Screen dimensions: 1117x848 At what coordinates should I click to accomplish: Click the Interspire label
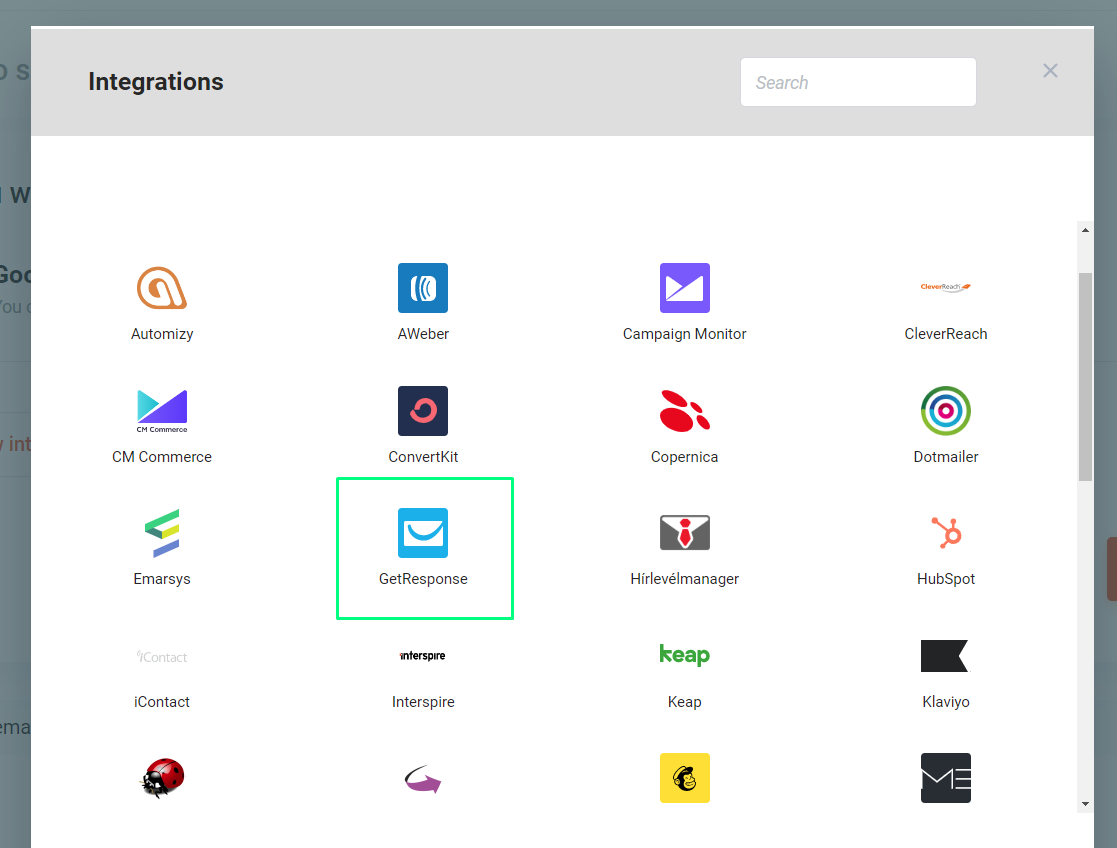click(x=423, y=702)
